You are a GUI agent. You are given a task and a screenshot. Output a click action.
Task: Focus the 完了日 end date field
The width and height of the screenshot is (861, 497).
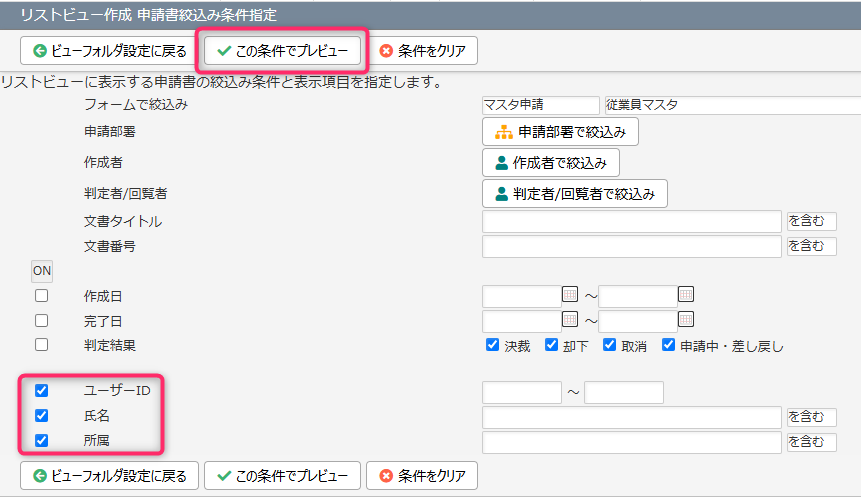pos(638,321)
